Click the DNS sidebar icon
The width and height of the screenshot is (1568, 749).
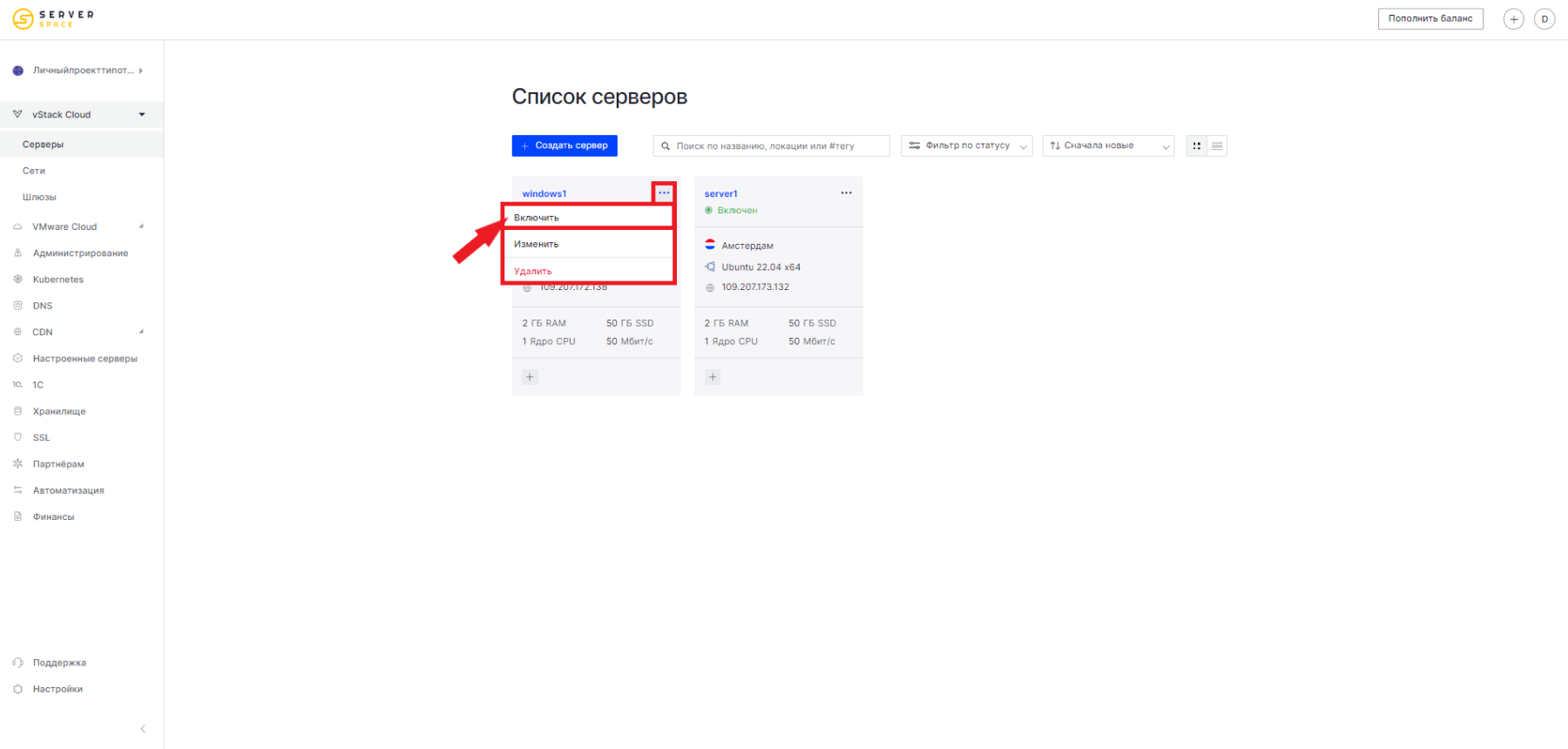pyautogui.click(x=17, y=306)
